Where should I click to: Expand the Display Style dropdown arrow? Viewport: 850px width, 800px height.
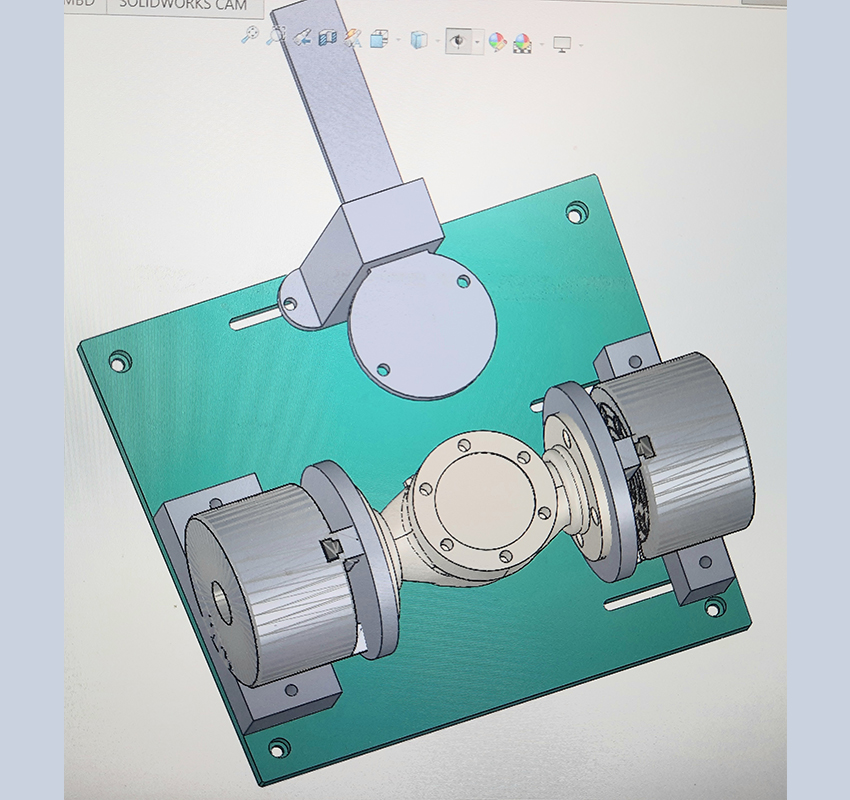click(438, 42)
